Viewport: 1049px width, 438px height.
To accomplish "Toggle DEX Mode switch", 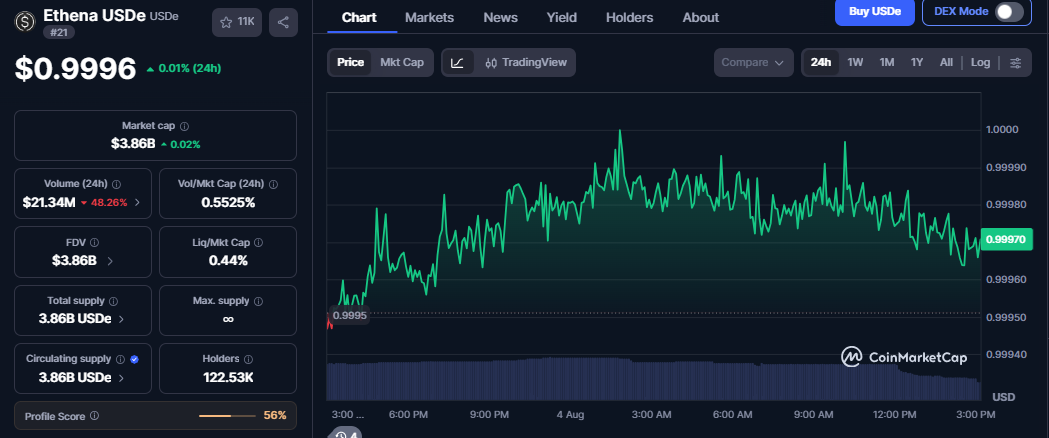I will click(x=1009, y=12).
